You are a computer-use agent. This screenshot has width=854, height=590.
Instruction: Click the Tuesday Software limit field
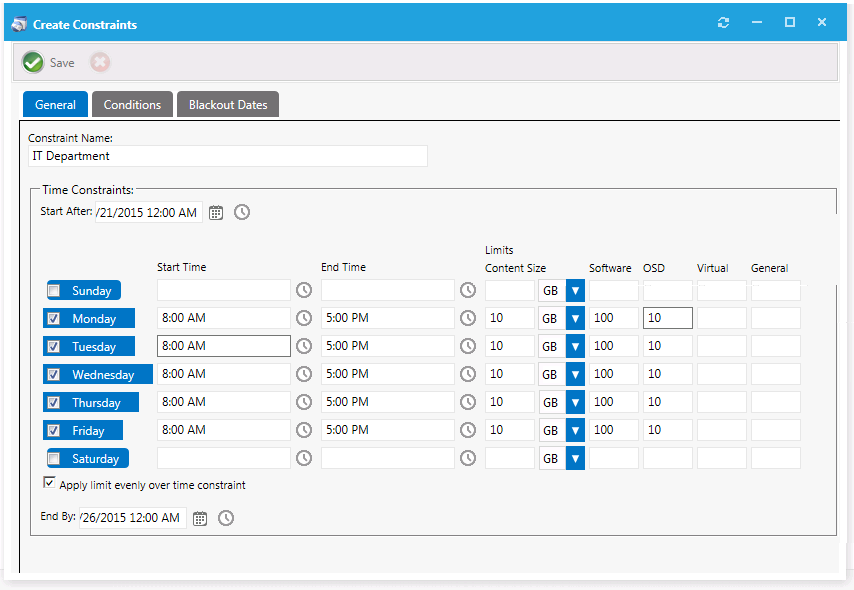coord(613,346)
